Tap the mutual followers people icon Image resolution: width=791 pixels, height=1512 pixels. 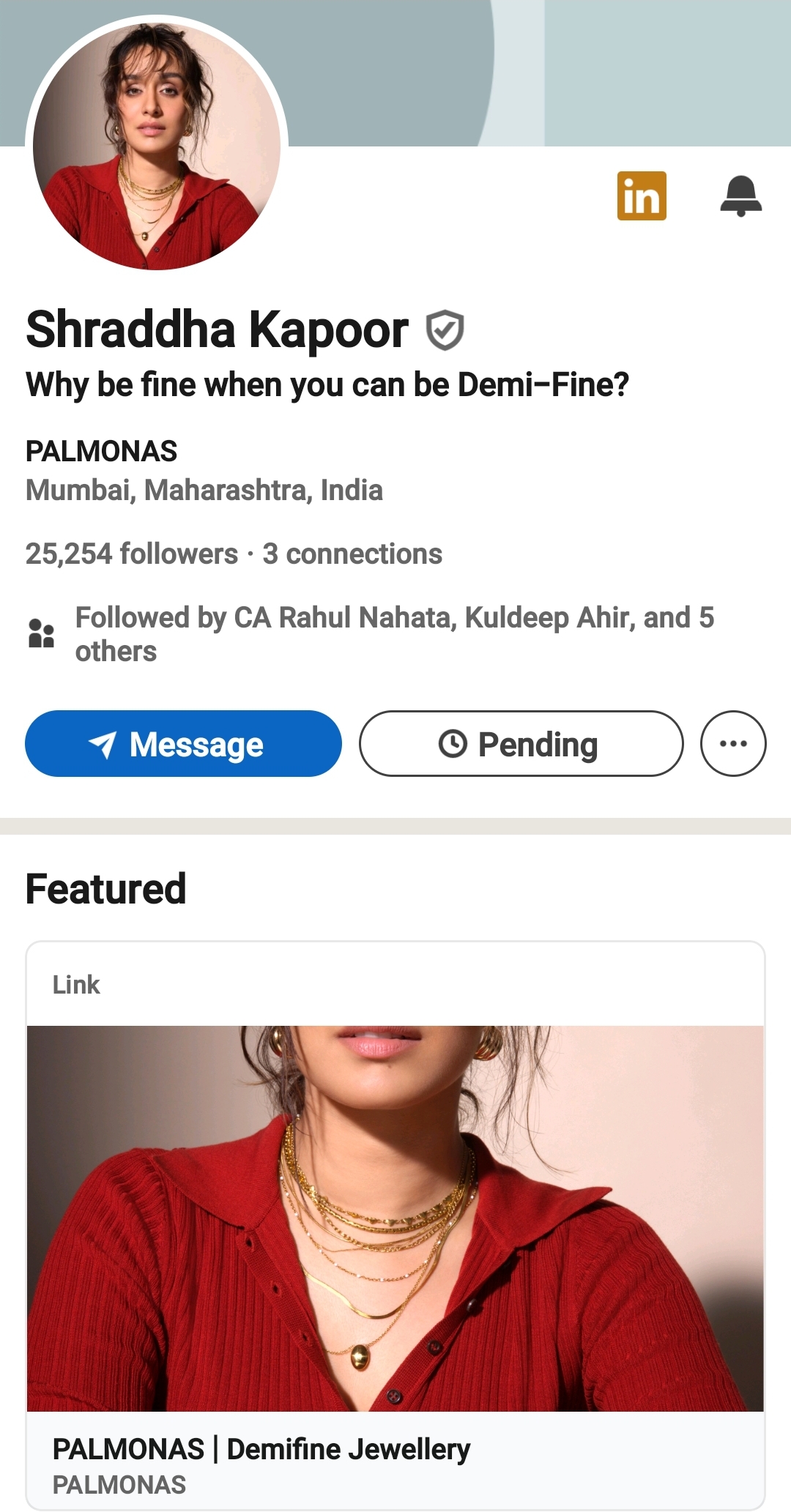click(x=41, y=633)
